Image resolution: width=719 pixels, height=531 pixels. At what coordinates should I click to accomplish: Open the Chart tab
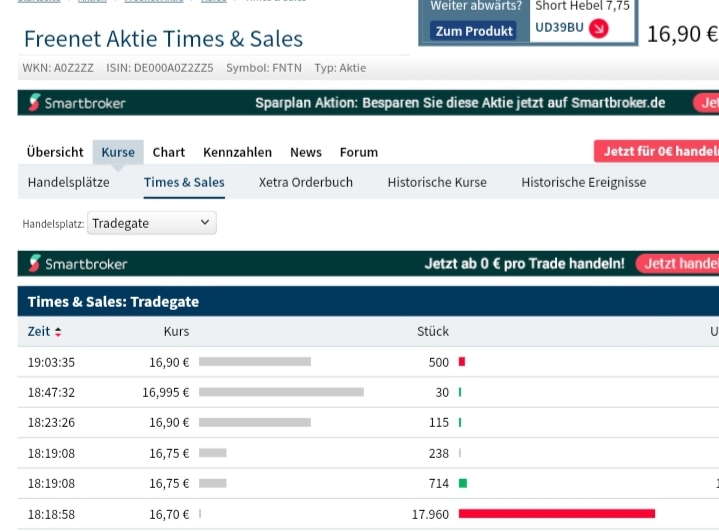click(x=169, y=152)
